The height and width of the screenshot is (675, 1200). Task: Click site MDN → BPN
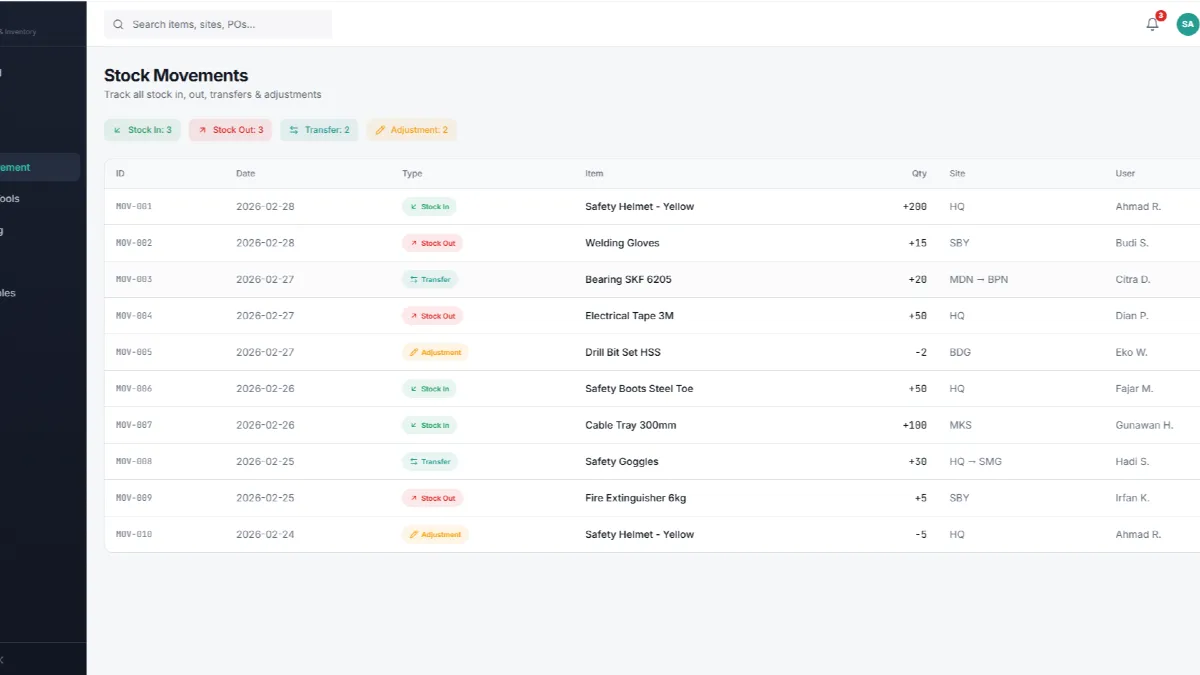[x=978, y=280]
